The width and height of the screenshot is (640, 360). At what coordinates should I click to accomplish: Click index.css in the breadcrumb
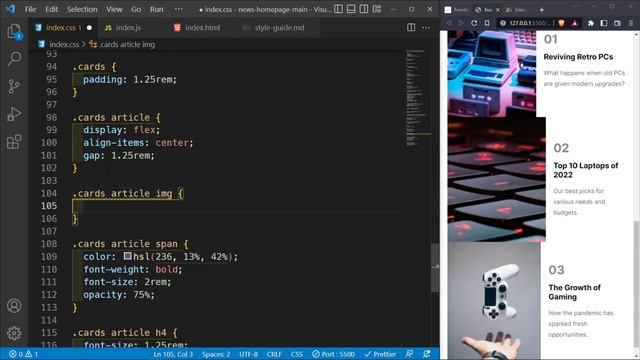(64, 44)
